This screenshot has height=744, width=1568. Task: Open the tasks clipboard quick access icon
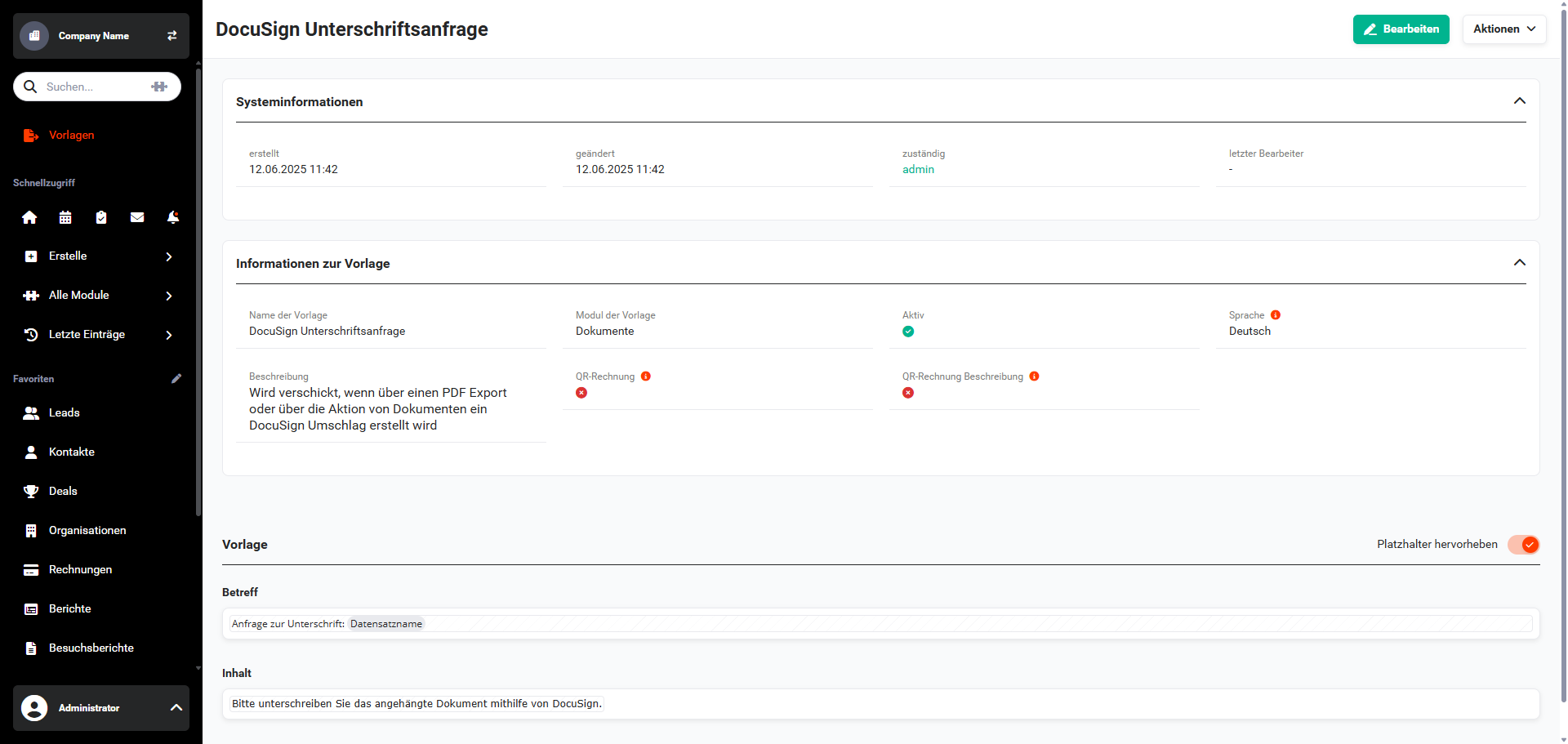click(x=101, y=217)
